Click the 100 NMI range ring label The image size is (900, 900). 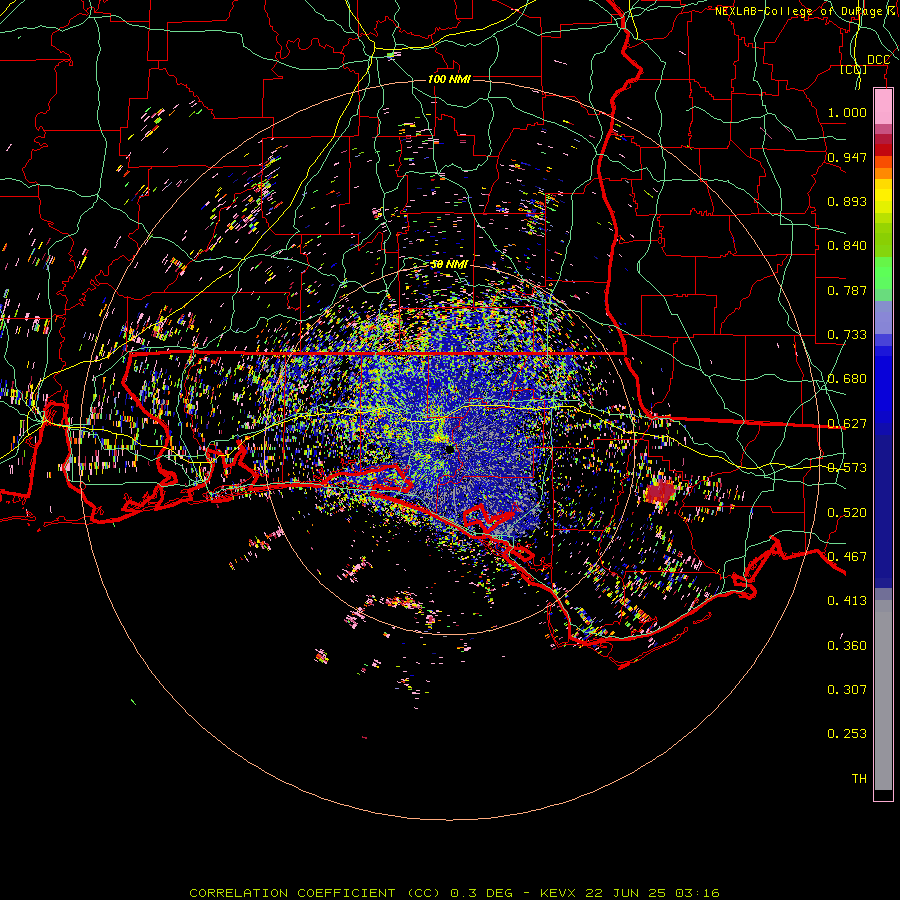coord(449,79)
